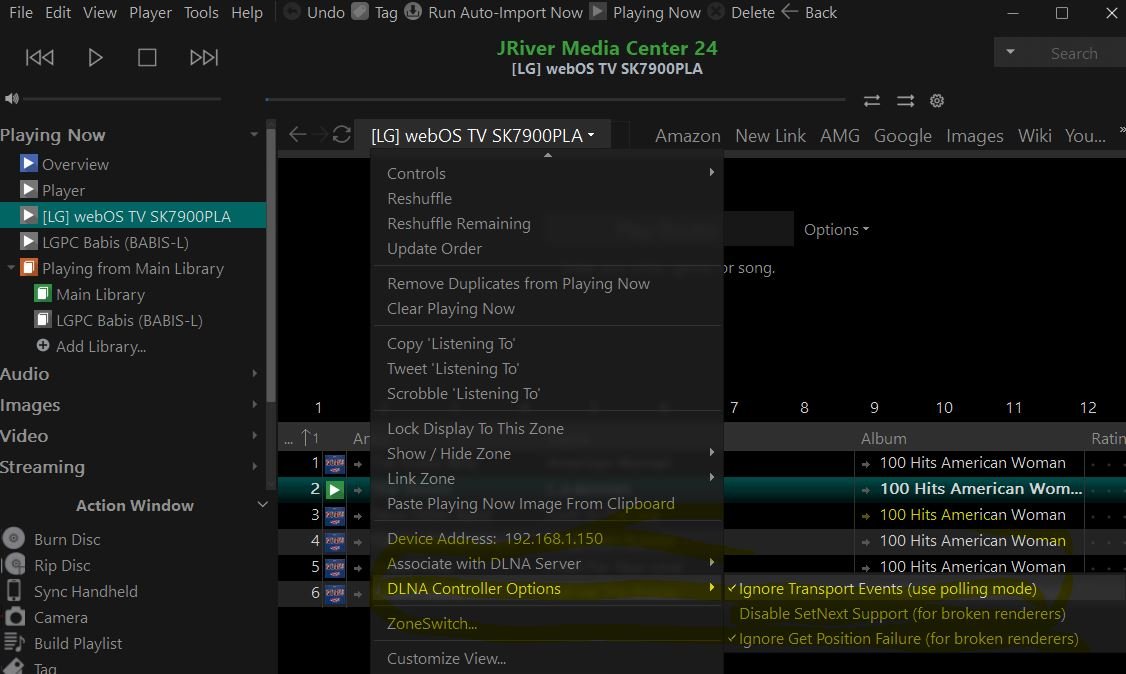The width and height of the screenshot is (1126, 674).
Task: Go to the previous track
Action: click(40, 57)
